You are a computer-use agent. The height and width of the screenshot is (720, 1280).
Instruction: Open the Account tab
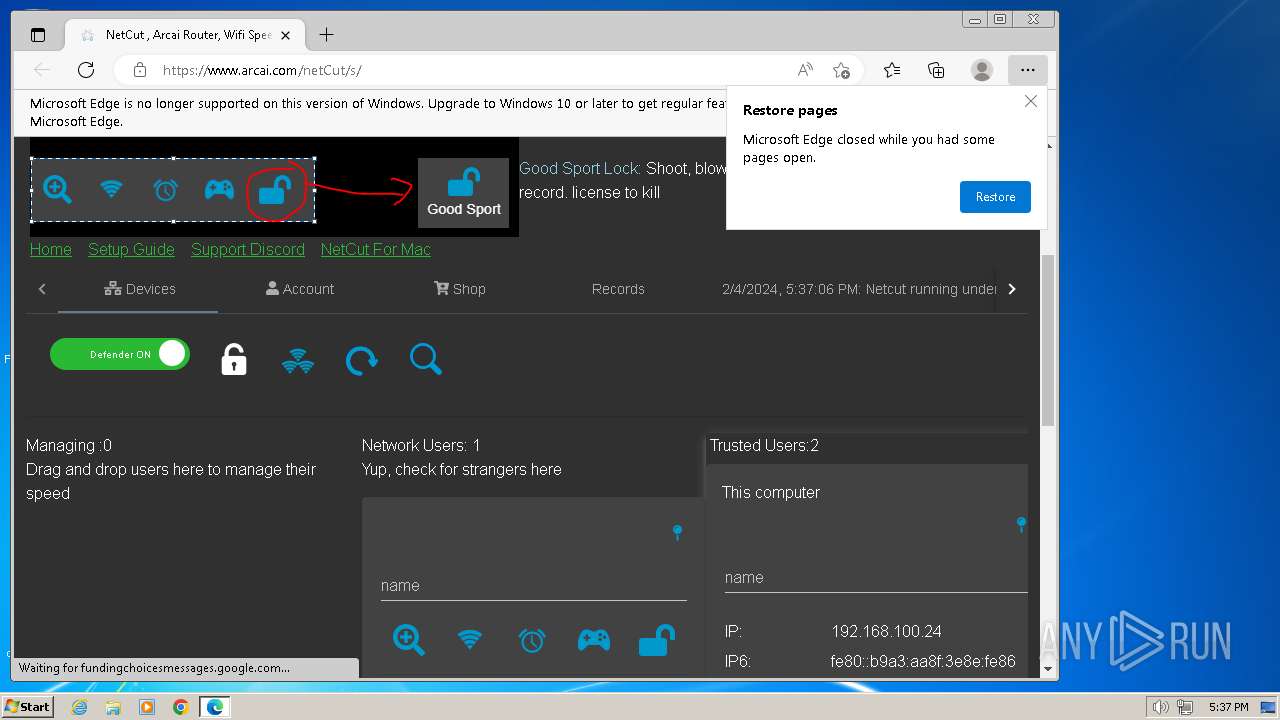[x=300, y=289]
